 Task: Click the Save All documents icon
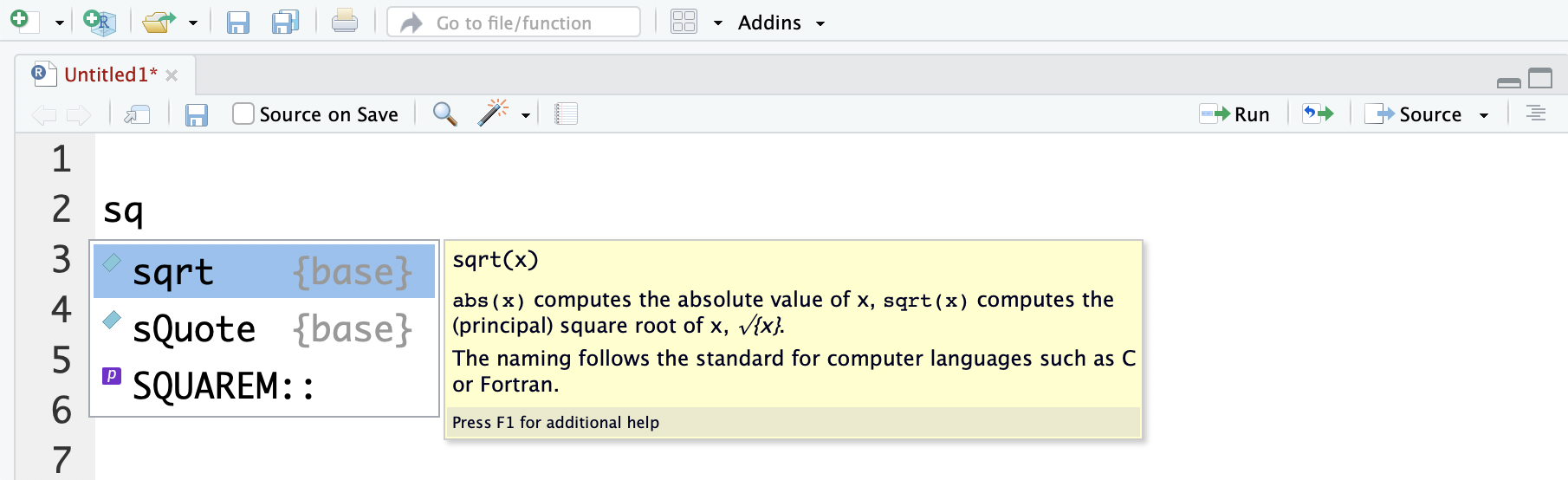pyautogui.click(x=285, y=22)
